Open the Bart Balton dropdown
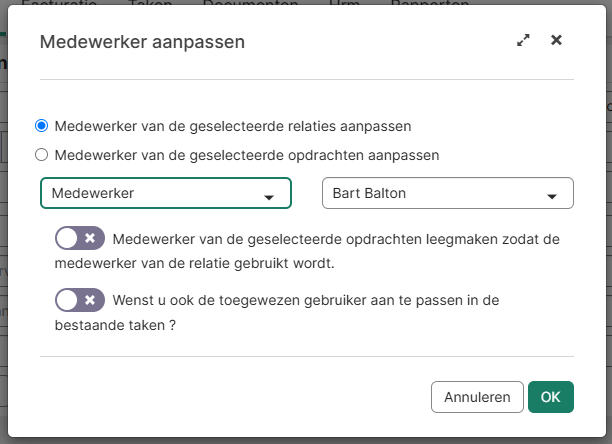The image size is (612, 444). click(435, 193)
